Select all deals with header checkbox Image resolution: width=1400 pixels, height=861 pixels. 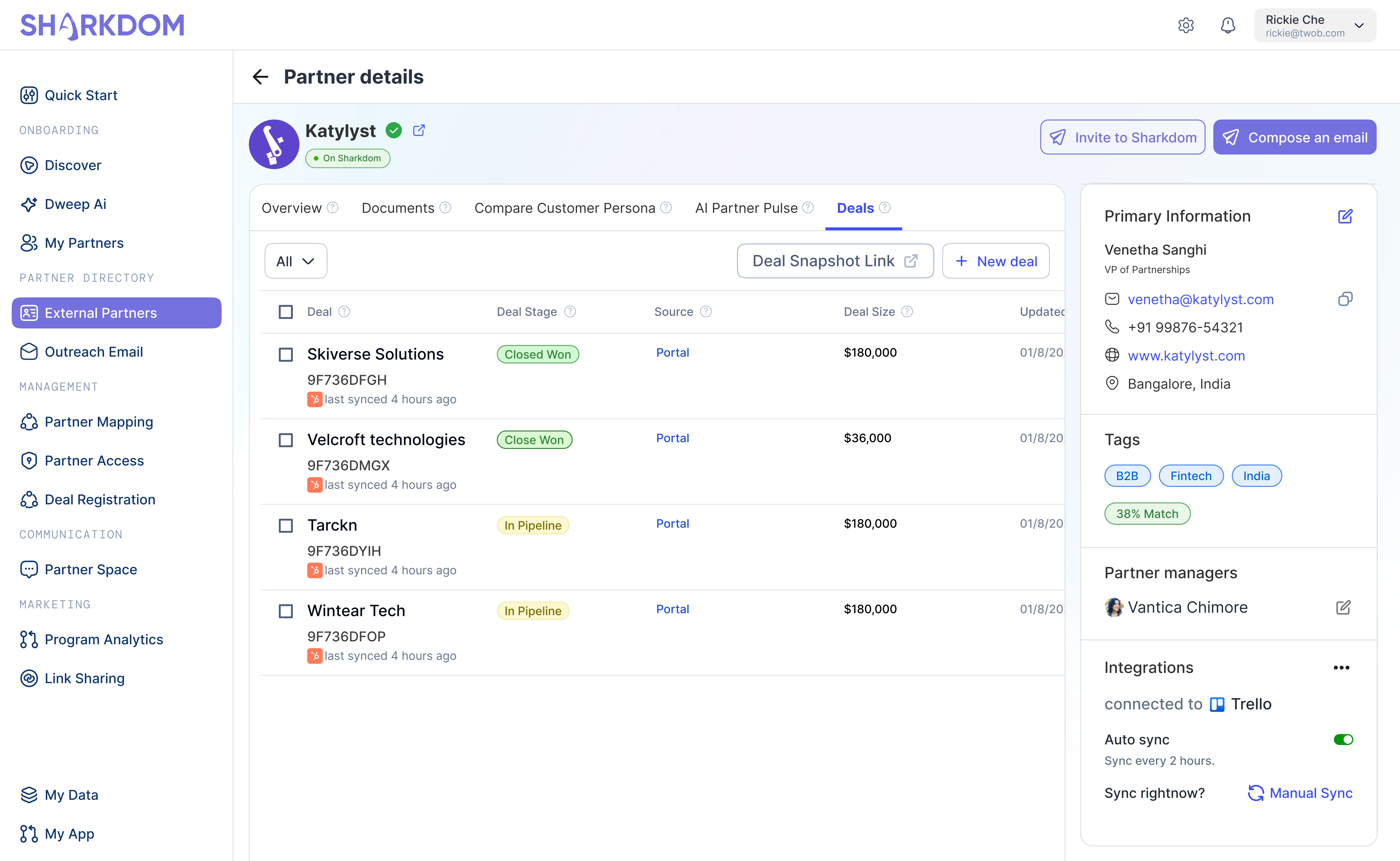[x=286, y=312]
